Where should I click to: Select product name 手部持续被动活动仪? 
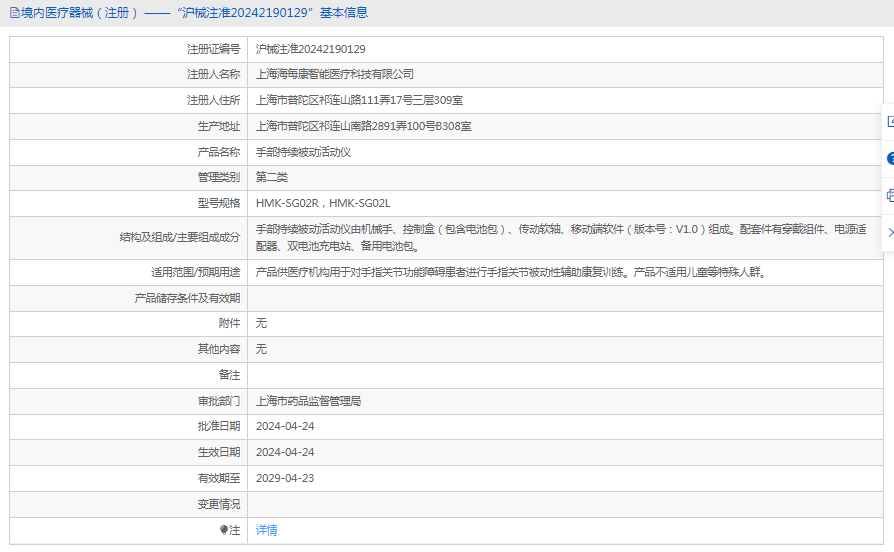(x=303, y=152)
